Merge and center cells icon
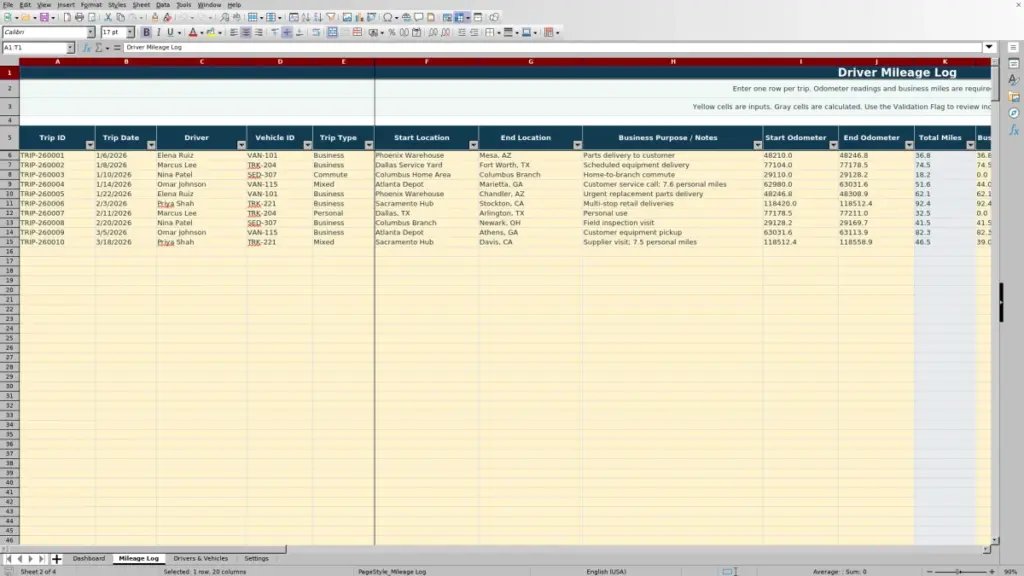The width and height of the screenshot is (1024, 576). tap(332, 33)
